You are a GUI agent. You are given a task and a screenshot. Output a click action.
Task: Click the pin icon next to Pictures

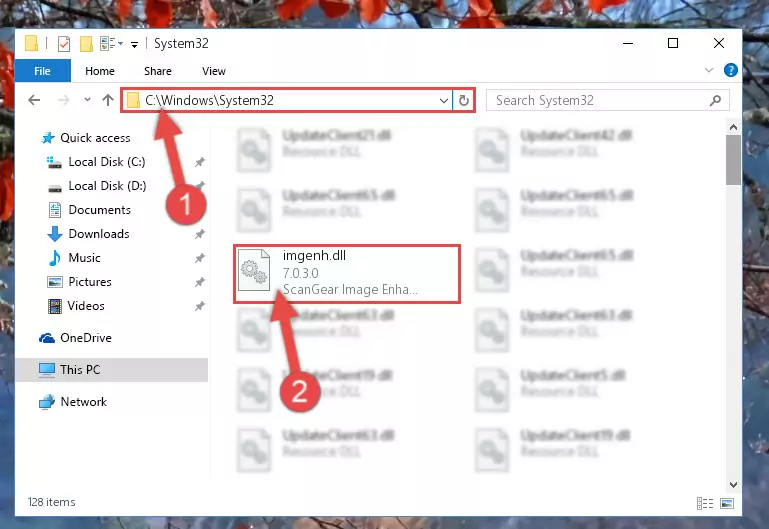click(200, 282)
